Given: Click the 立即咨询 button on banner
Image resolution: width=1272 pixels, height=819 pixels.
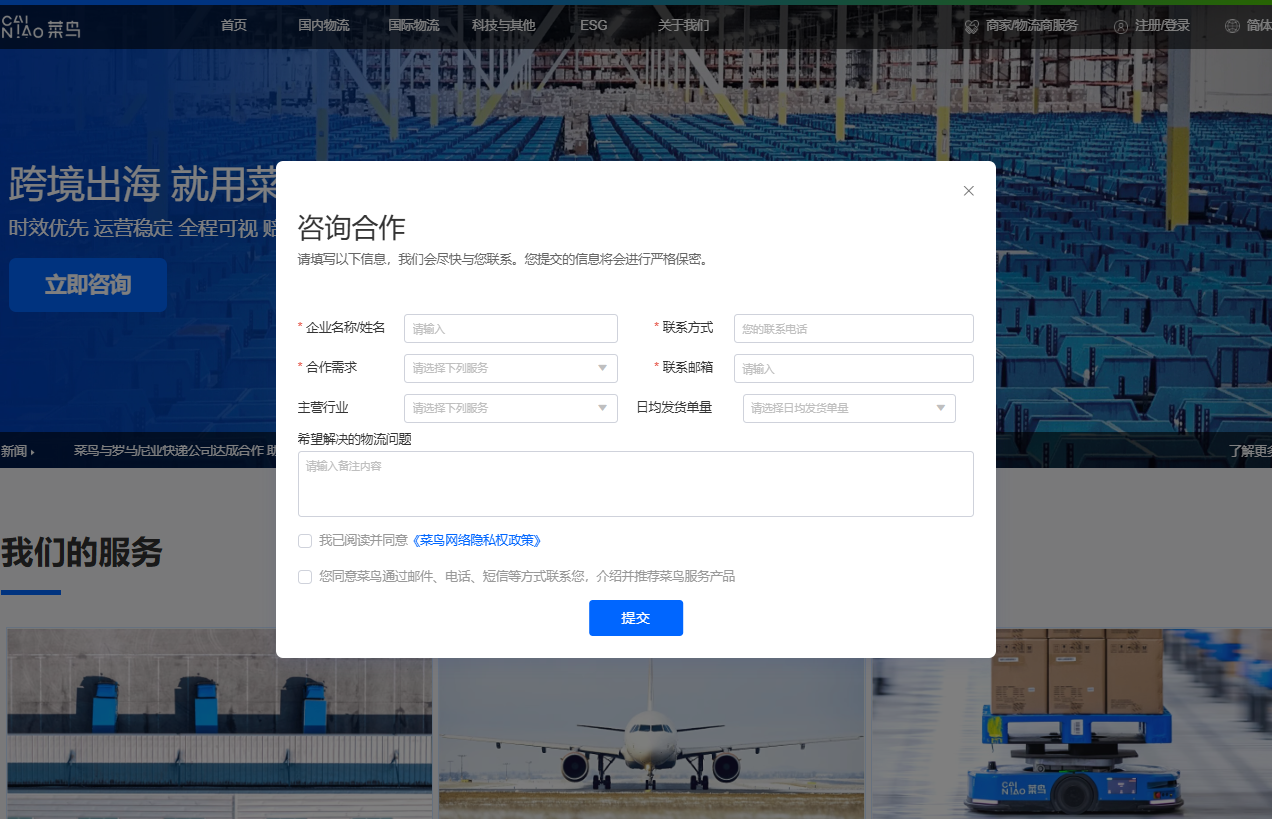Looking at the screenshot, I should pyautogui.click(x=88, y=285).
